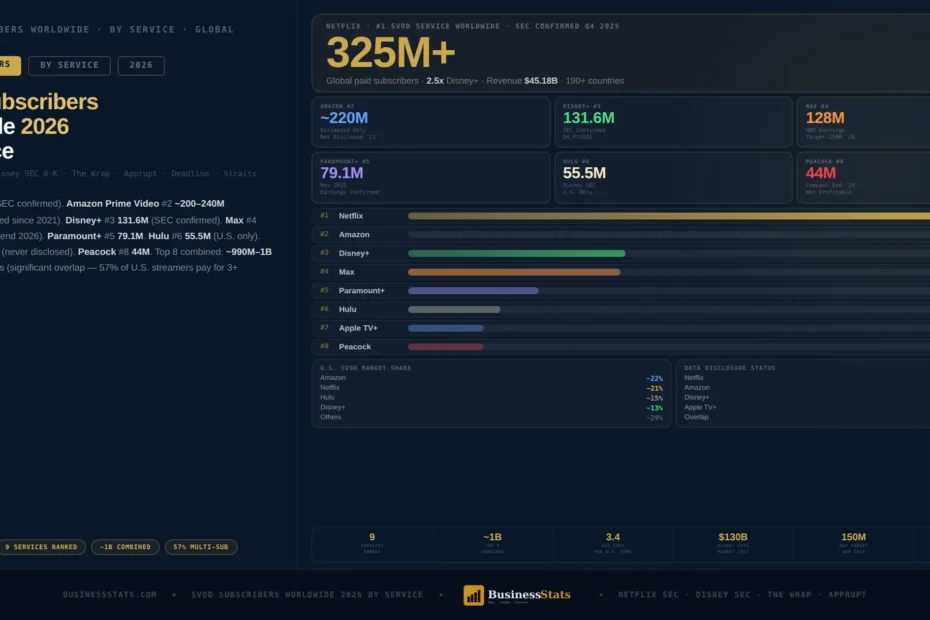Viewport: 930px width, 620px height.
Task: Select the Apple TV+ label in ranking row #7
Action: (x=358, y=328)
